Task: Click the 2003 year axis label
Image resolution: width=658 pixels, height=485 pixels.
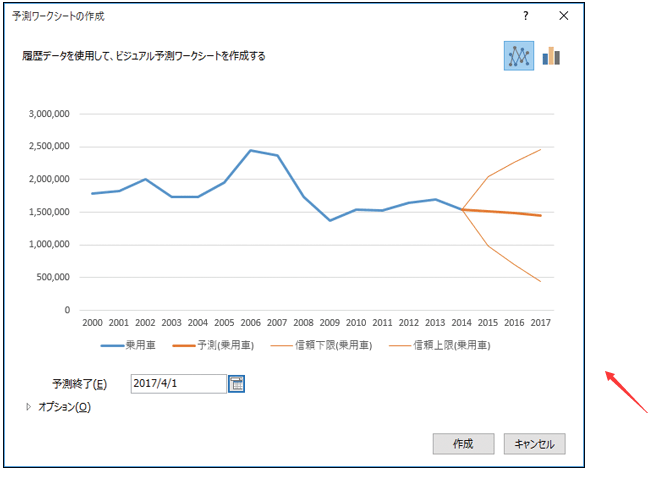Action: point(171,323)
